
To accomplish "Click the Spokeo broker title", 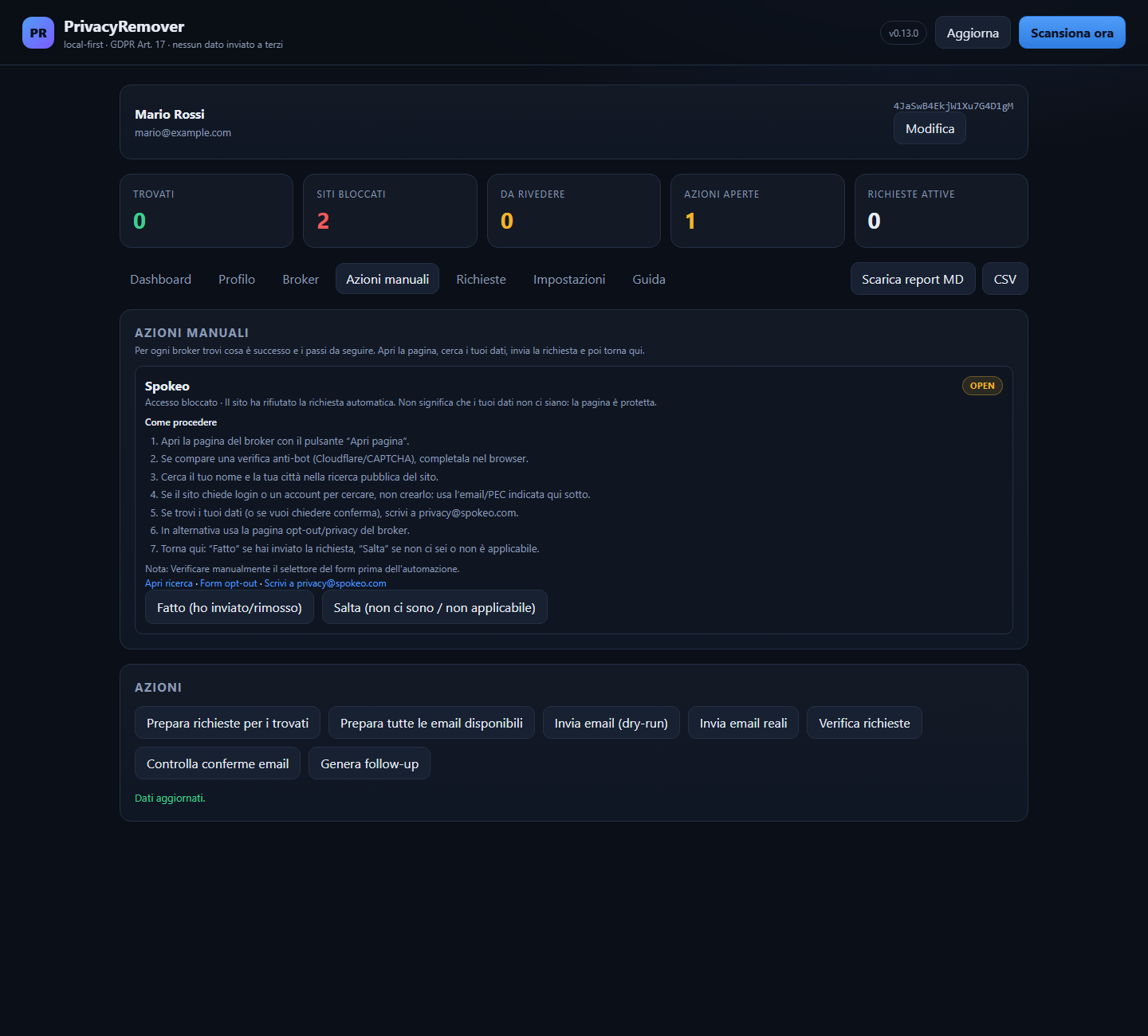I will (167, 387).
